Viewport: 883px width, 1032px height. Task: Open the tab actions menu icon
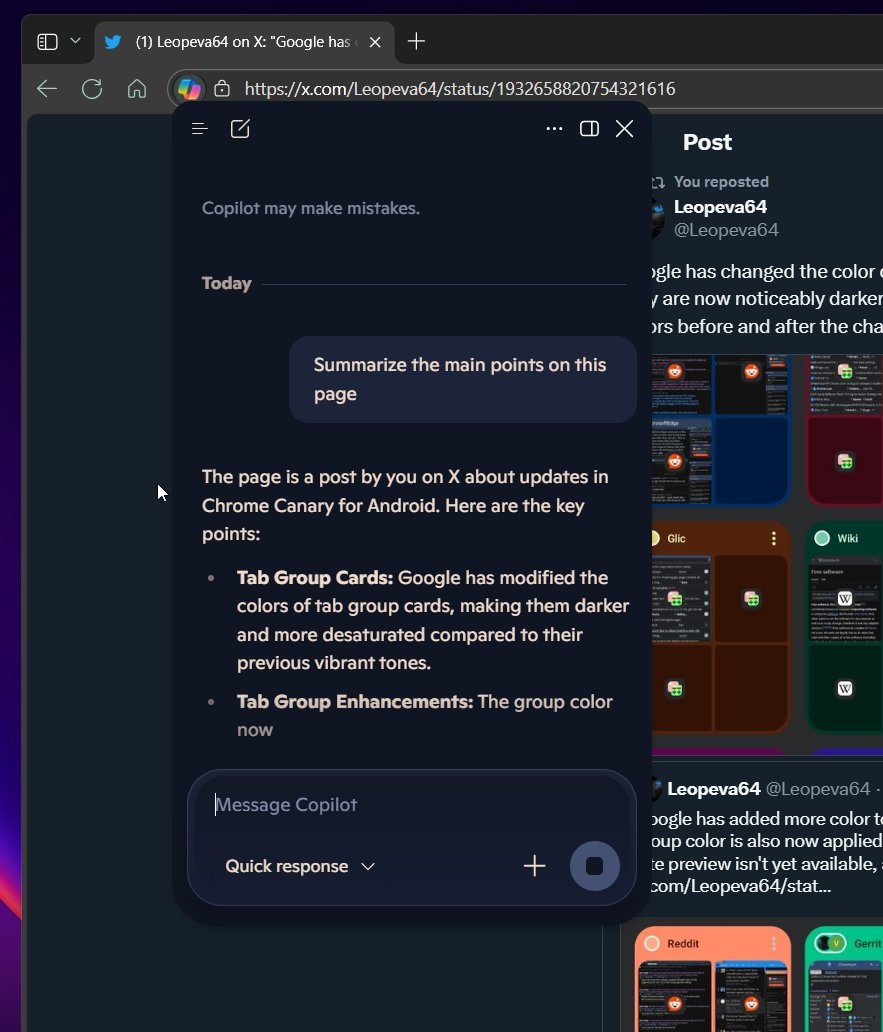point(47,42)
